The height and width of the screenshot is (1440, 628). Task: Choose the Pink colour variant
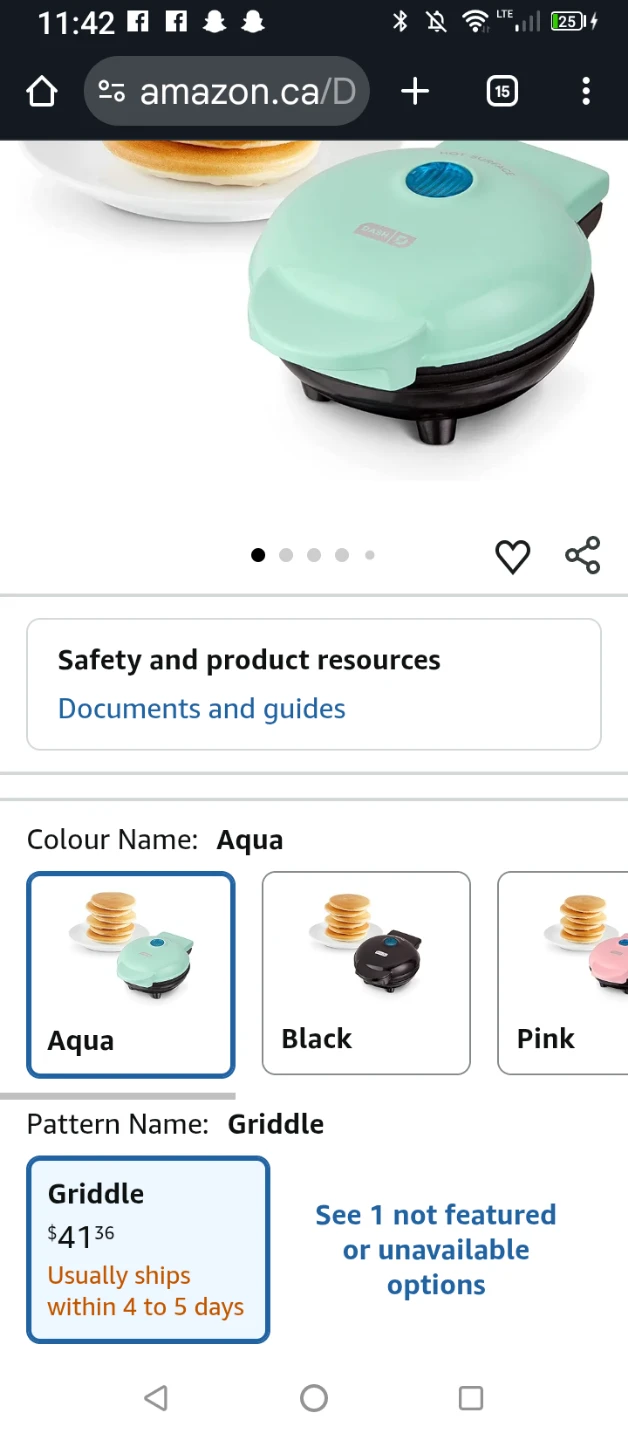(x=563, y=973)
